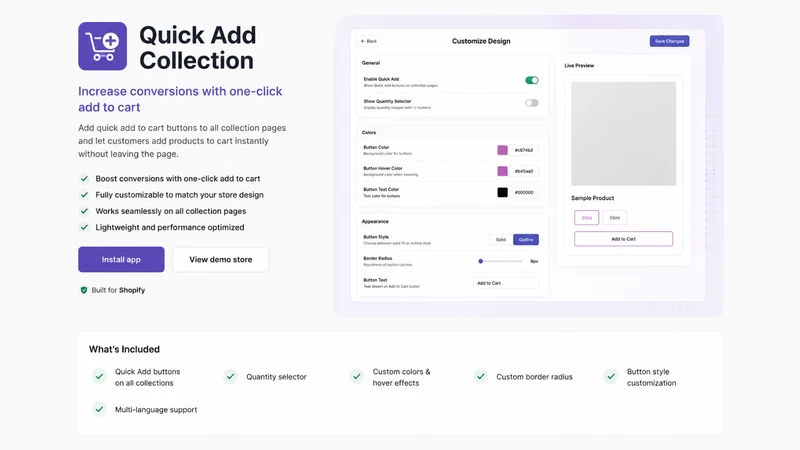This screenshot has width=800, height=450.
Task: Click the Button Text Color hex field
Action: point(524,192)
